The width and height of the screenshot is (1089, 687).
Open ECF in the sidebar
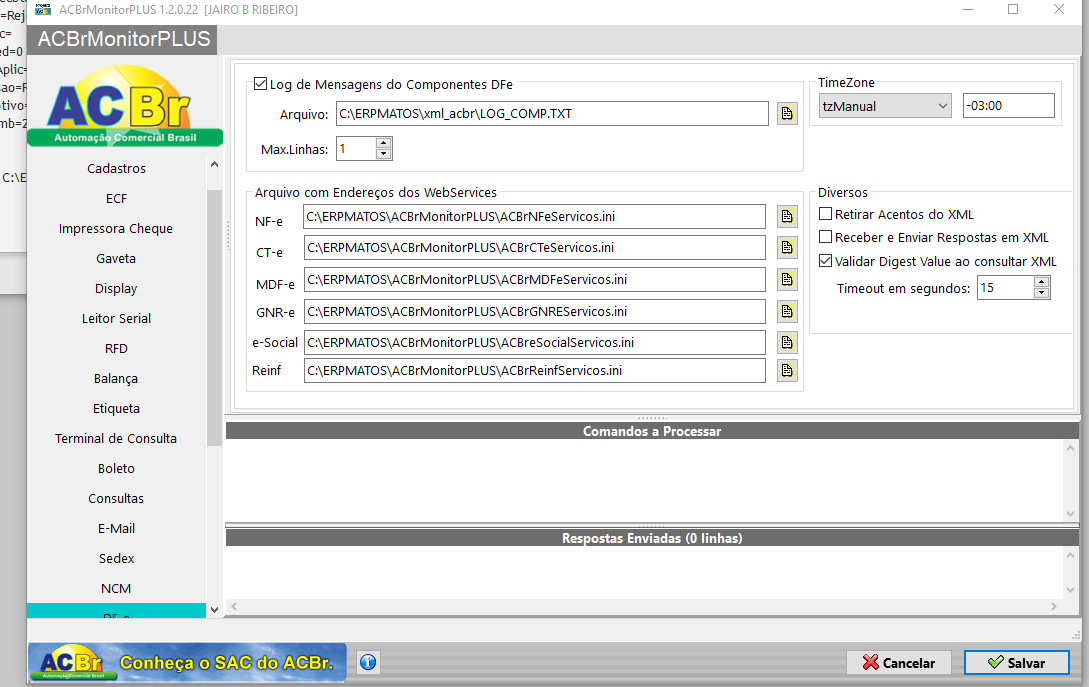point(116,199)
